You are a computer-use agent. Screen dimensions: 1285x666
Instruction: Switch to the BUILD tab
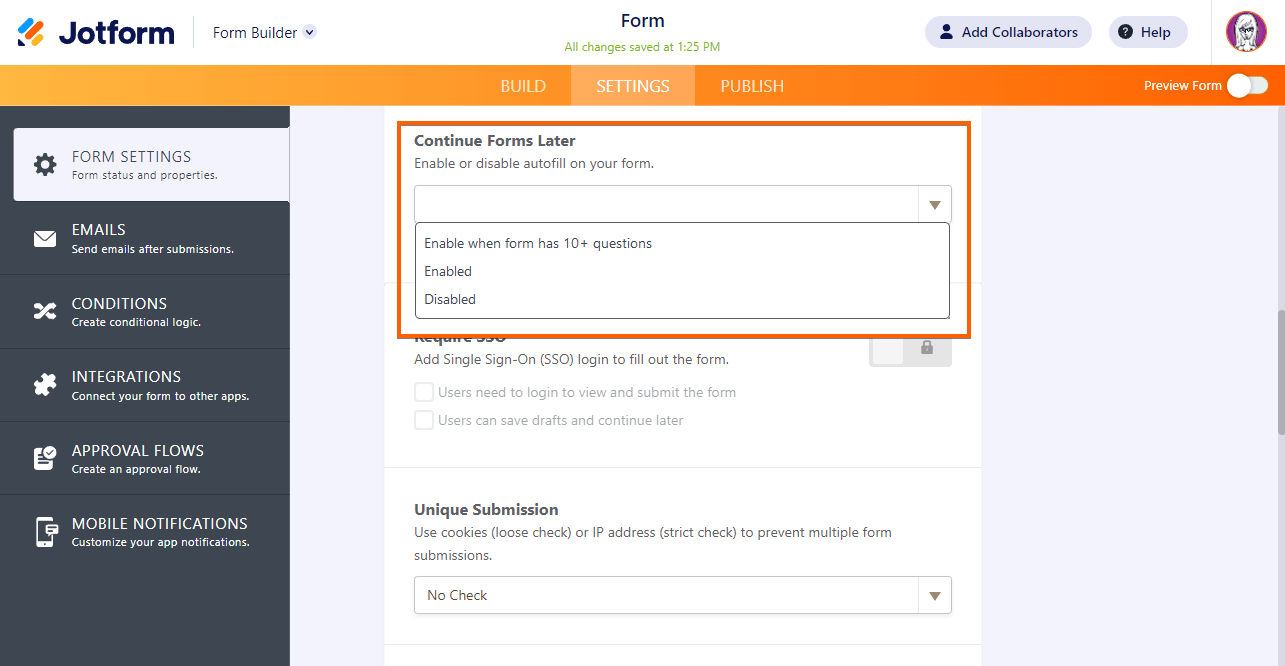(523, 86)
